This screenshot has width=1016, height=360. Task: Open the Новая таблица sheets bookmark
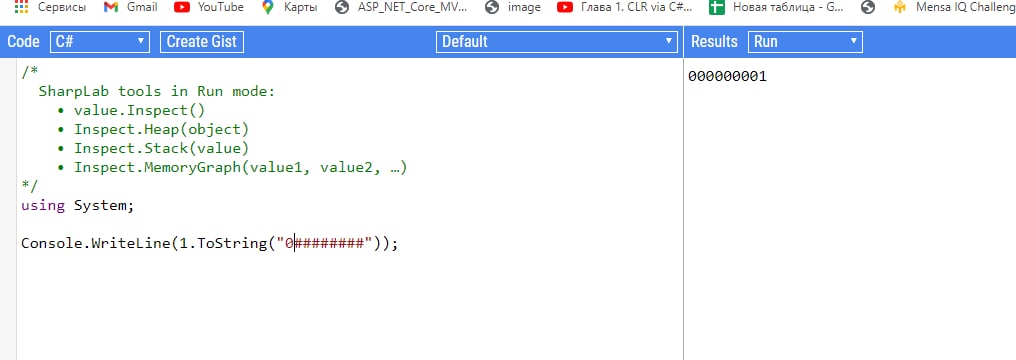point(776,7)
